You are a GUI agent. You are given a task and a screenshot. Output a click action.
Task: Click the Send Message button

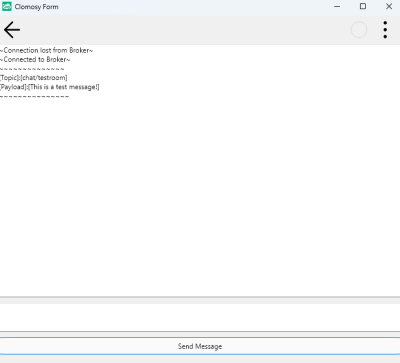tap(200, 346)
